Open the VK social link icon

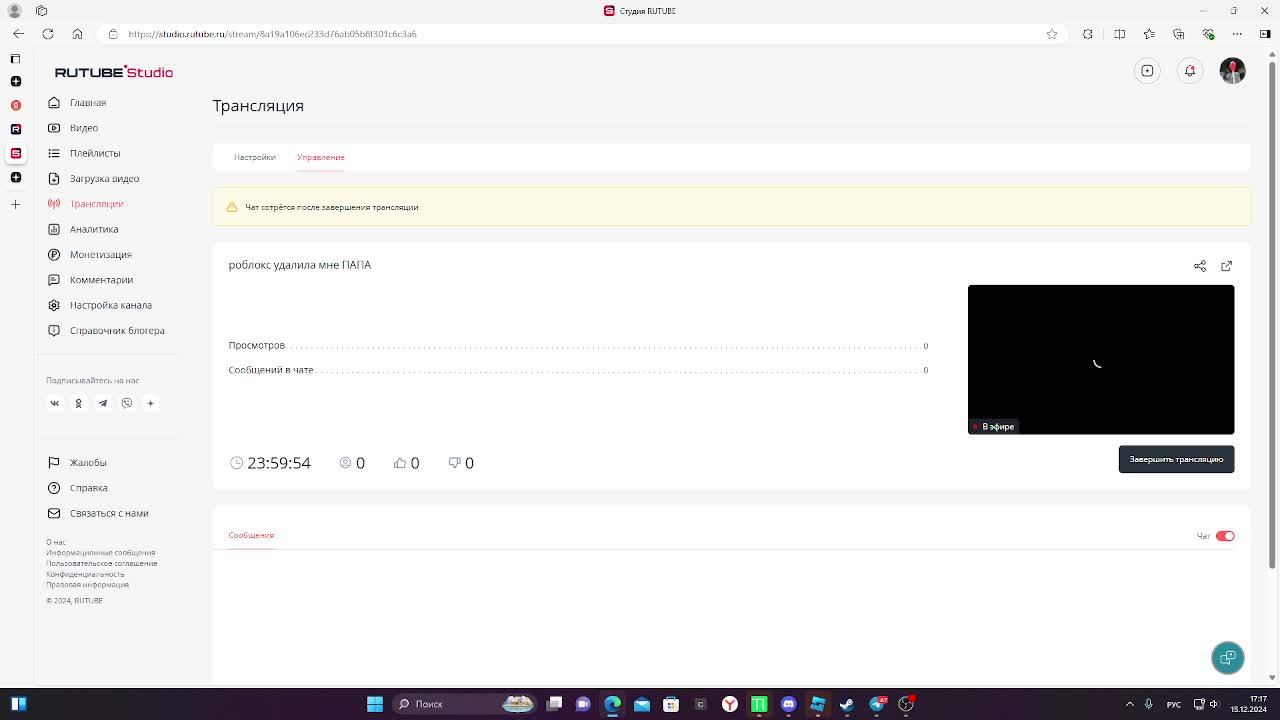pyautogui.click(x=55, y=403)
